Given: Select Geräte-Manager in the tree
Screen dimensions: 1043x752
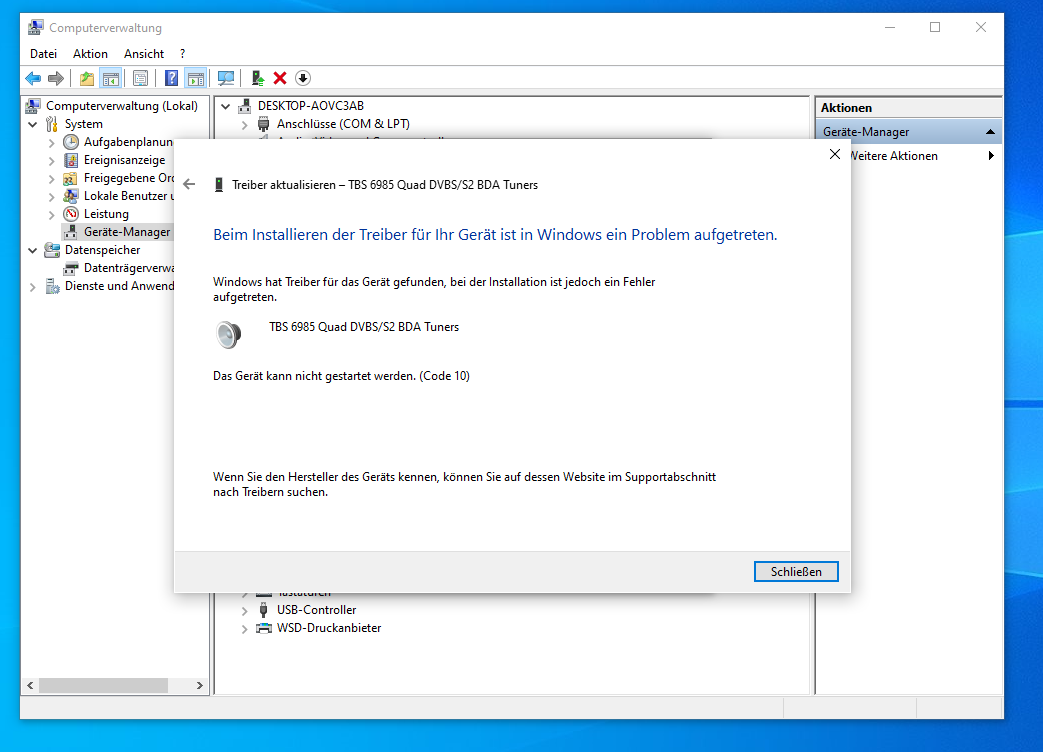Looking at the screenshot, I should pyautogui.click(x=127, y=231).
